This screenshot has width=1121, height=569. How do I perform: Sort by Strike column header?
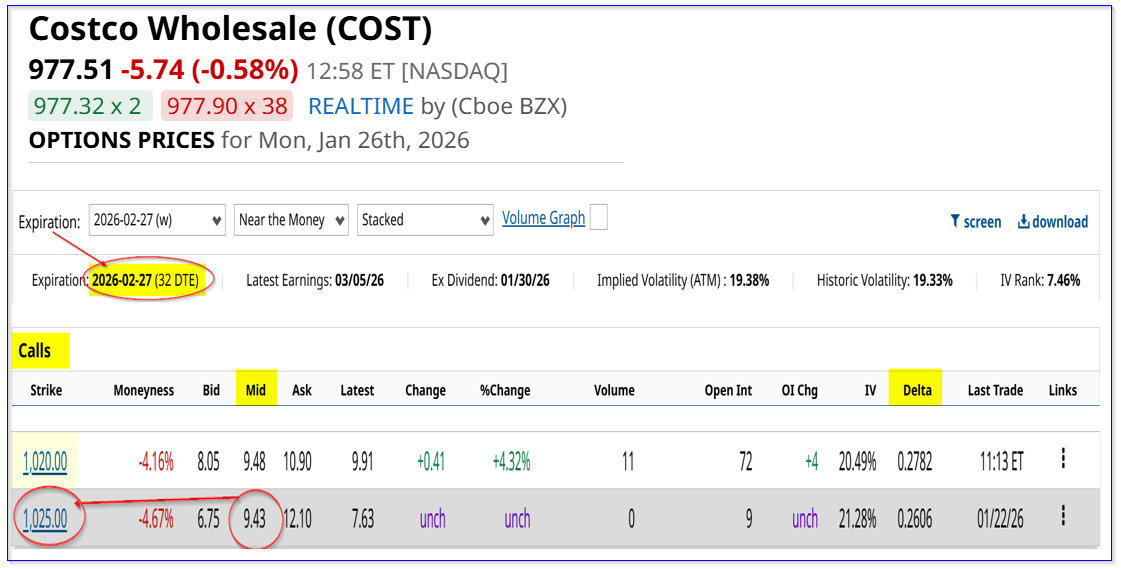tap(46, 390)
